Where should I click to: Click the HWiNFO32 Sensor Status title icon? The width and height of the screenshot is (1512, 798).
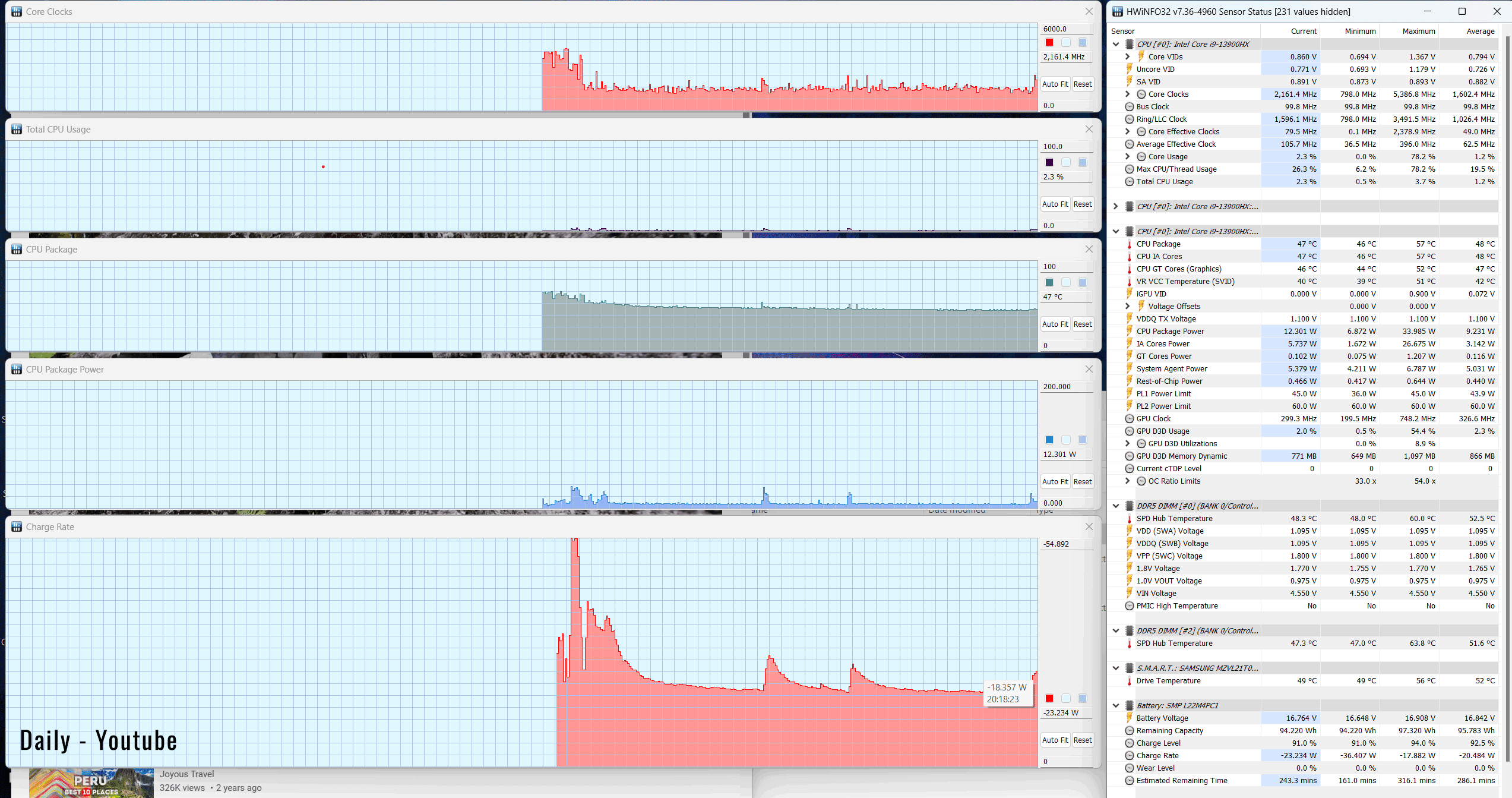[1118, 11]
